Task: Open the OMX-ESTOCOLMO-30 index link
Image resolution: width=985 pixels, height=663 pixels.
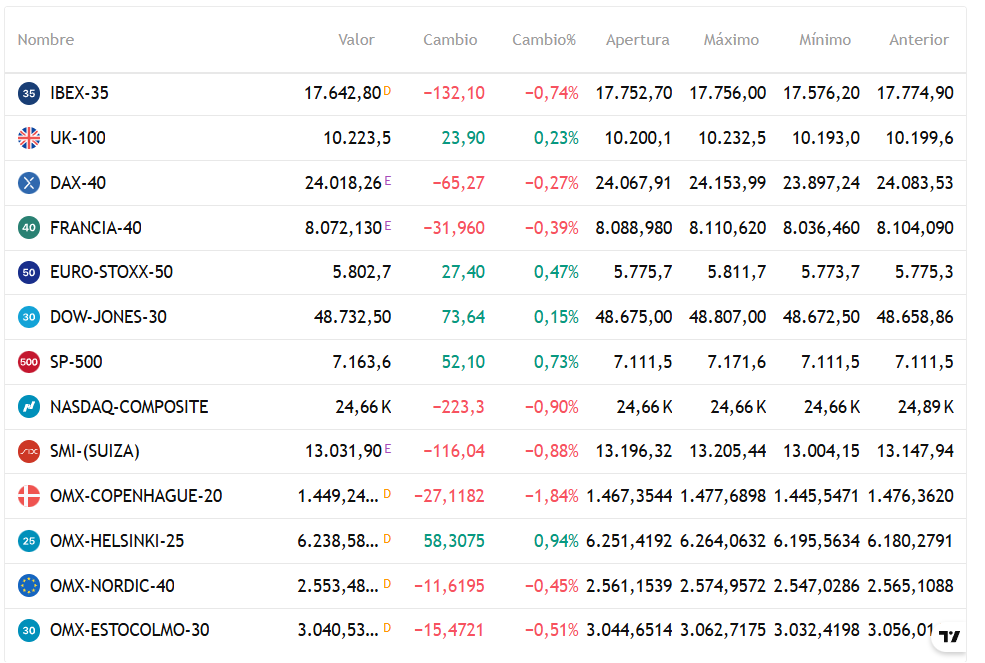Action: click(129, 630)
